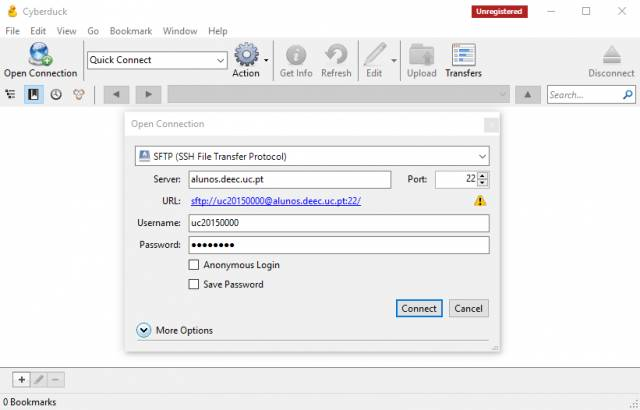Open the SFTP protocol dropdown
640x410 pixels.
[482, 156]
